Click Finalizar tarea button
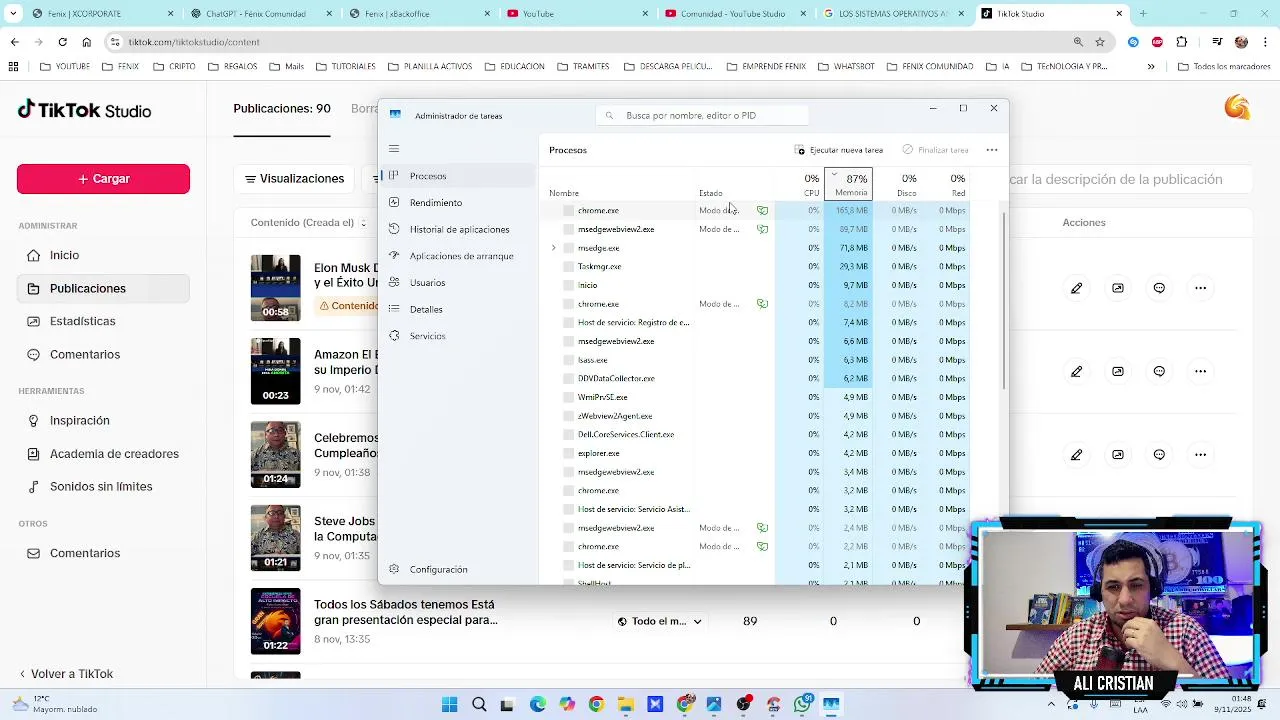The image size is (1280, 720). click(935, 150)
